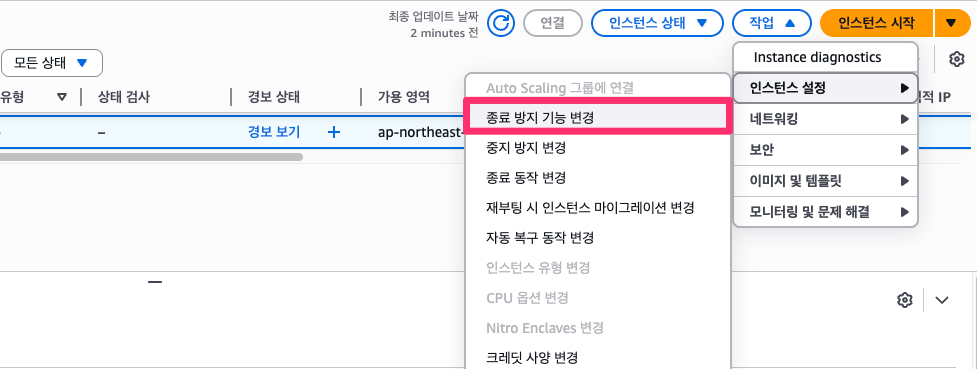Expand the 보안 submenu
Image resolution: width=977 pixels, height=369 pixels.
pos(825,150)
